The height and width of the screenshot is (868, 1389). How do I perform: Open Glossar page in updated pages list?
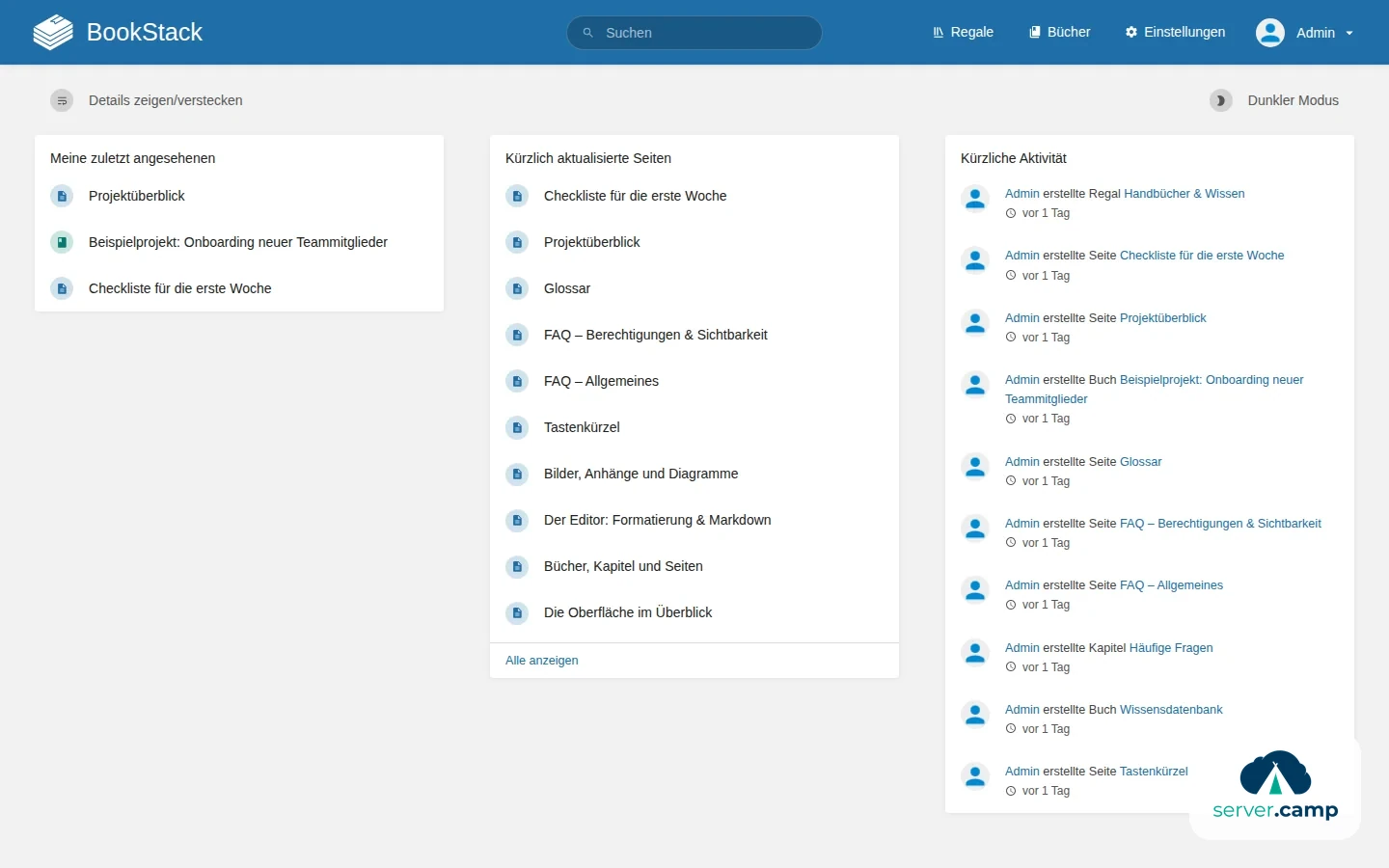[567, 288]
